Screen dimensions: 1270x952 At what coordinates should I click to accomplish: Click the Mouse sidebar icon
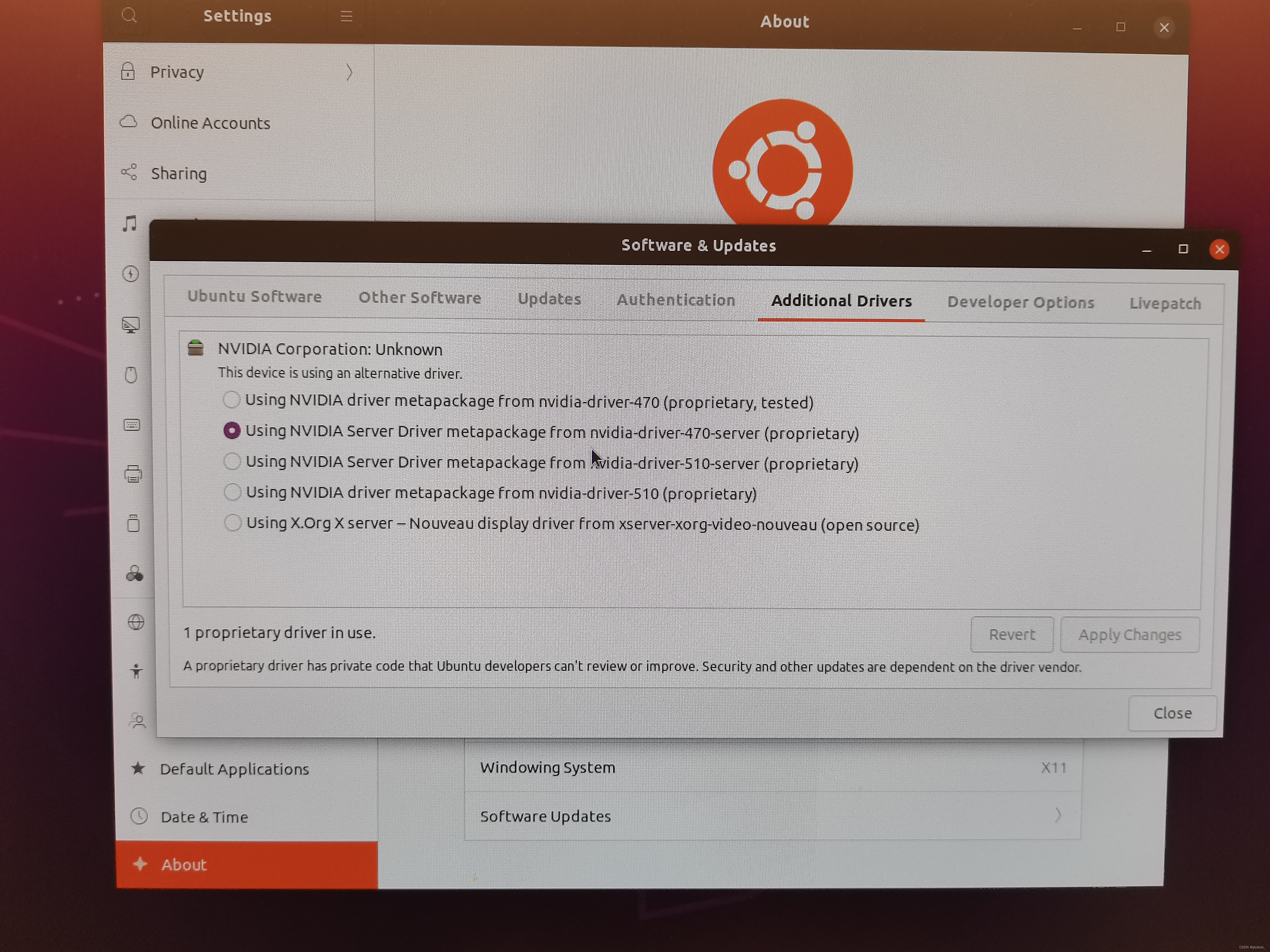coord(131,375)
